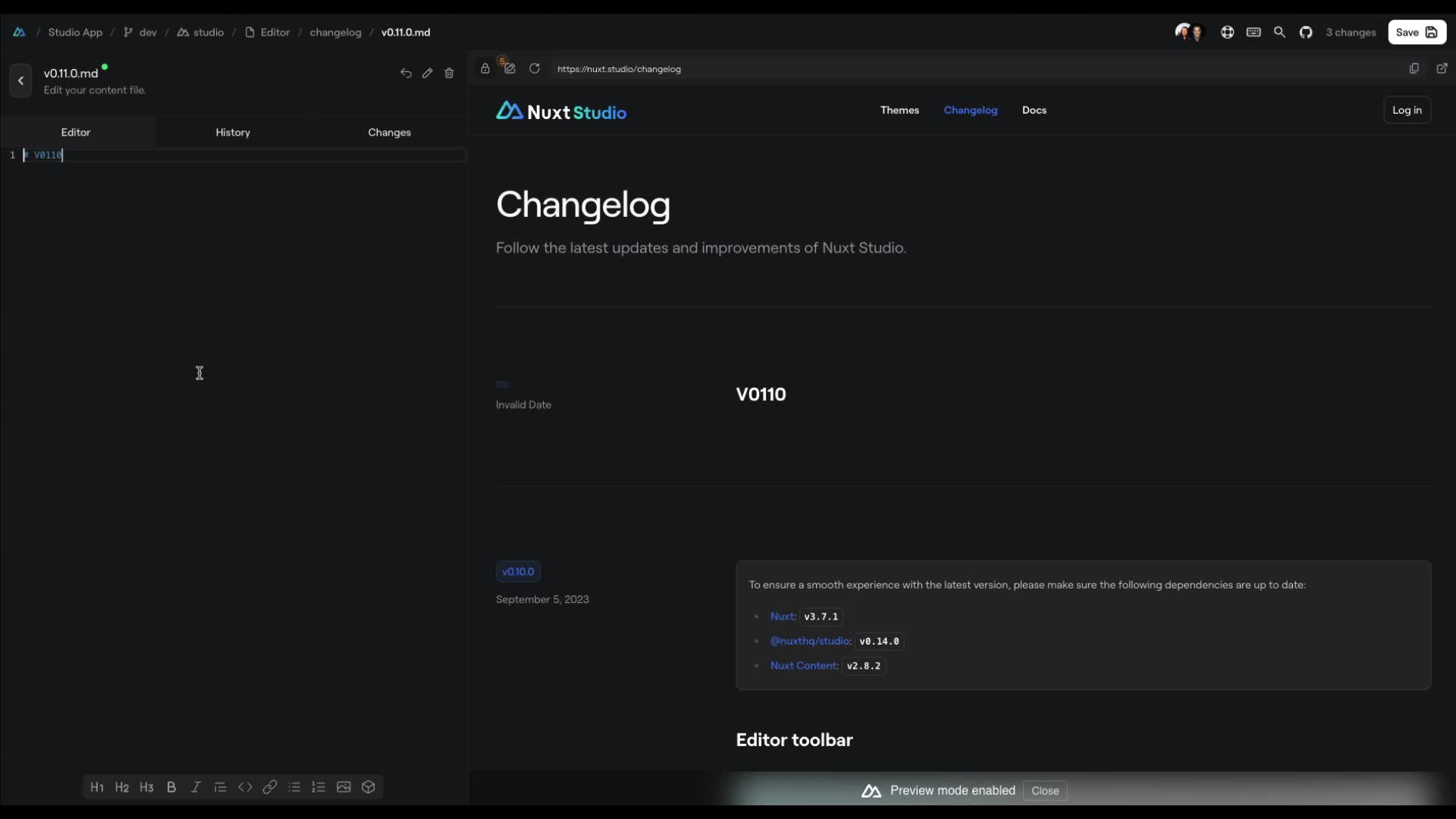Open the help lifebuoy icon
The height and width of the screenshot is (819, 1456).
1227,32
